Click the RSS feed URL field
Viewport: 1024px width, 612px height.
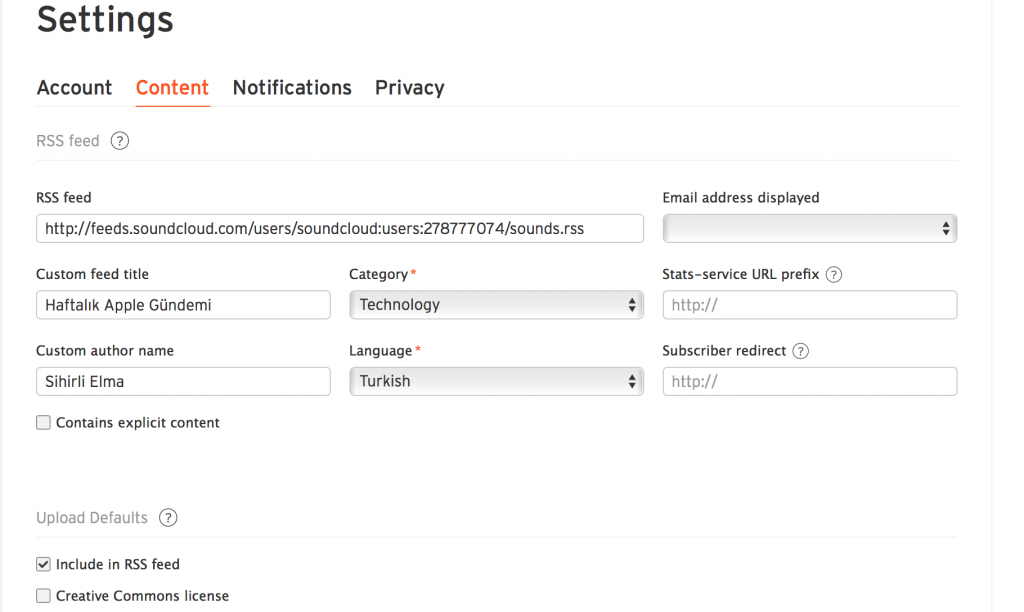339,229
